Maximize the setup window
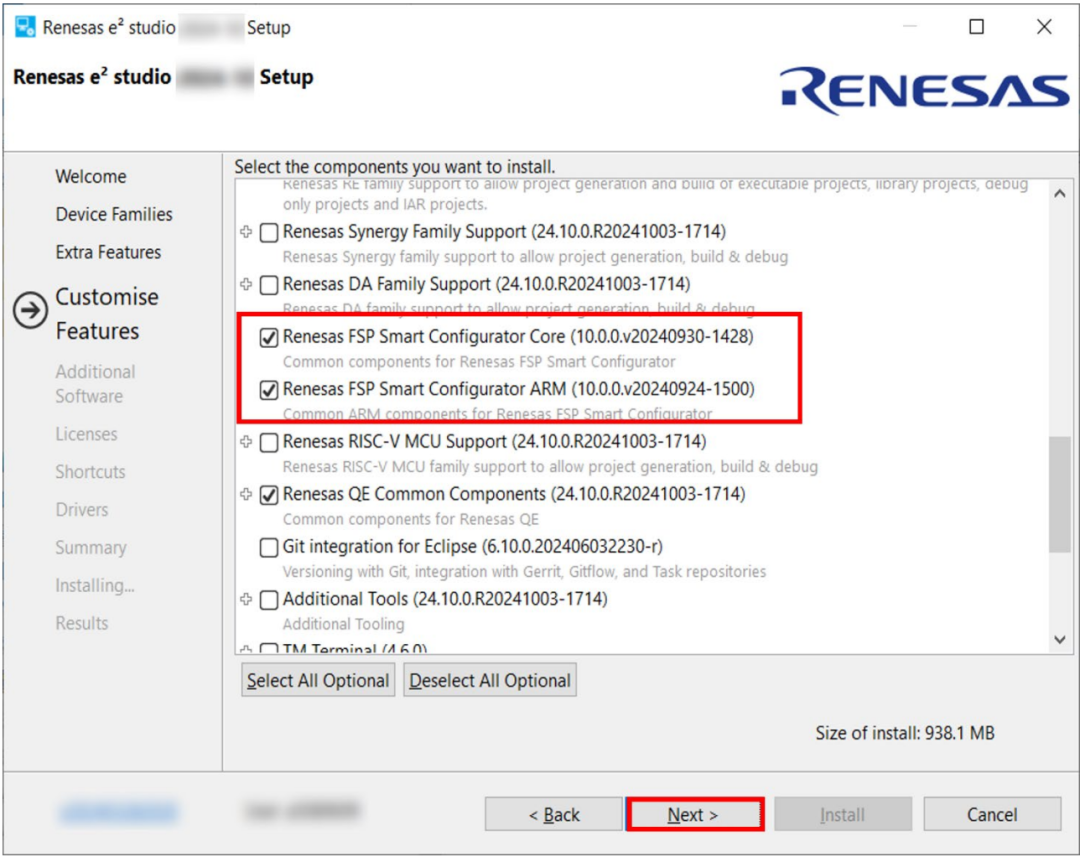This screenshot has height=857, width=1080. coord(977,27)
